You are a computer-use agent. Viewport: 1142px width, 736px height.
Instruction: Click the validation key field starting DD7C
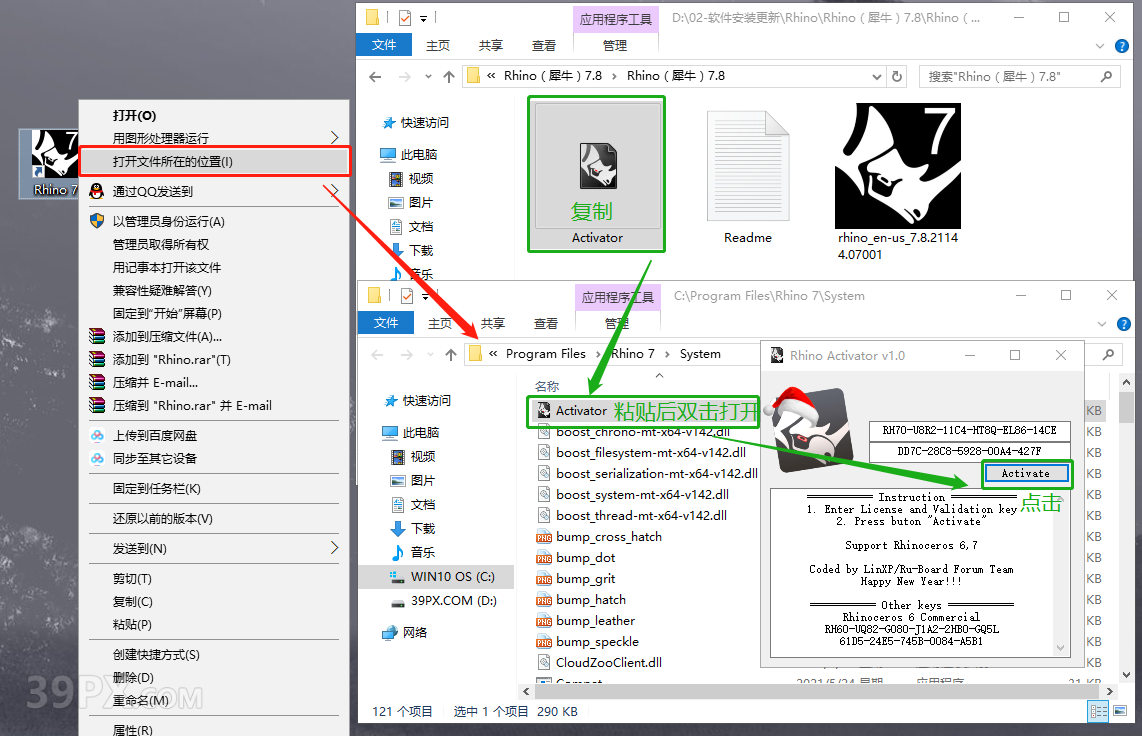[x=969, y=451]
